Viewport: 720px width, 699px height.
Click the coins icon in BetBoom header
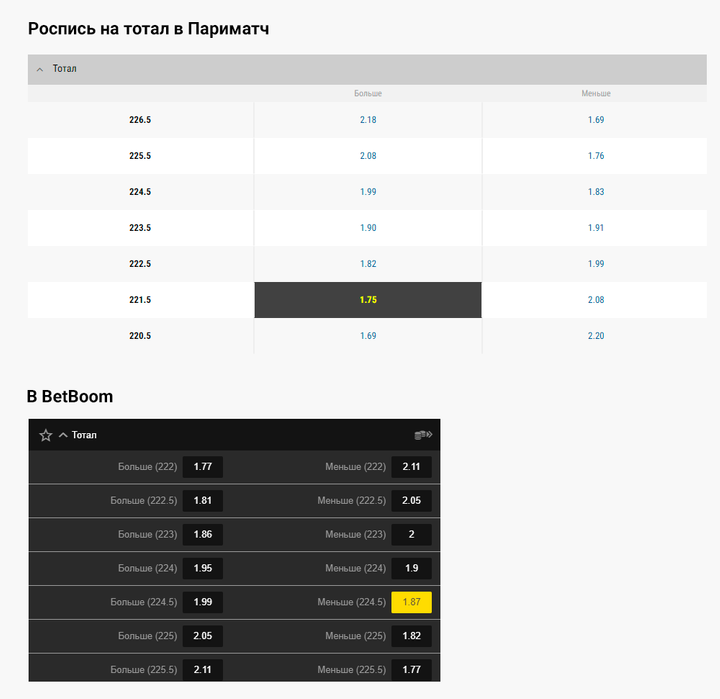pos(423,435)
